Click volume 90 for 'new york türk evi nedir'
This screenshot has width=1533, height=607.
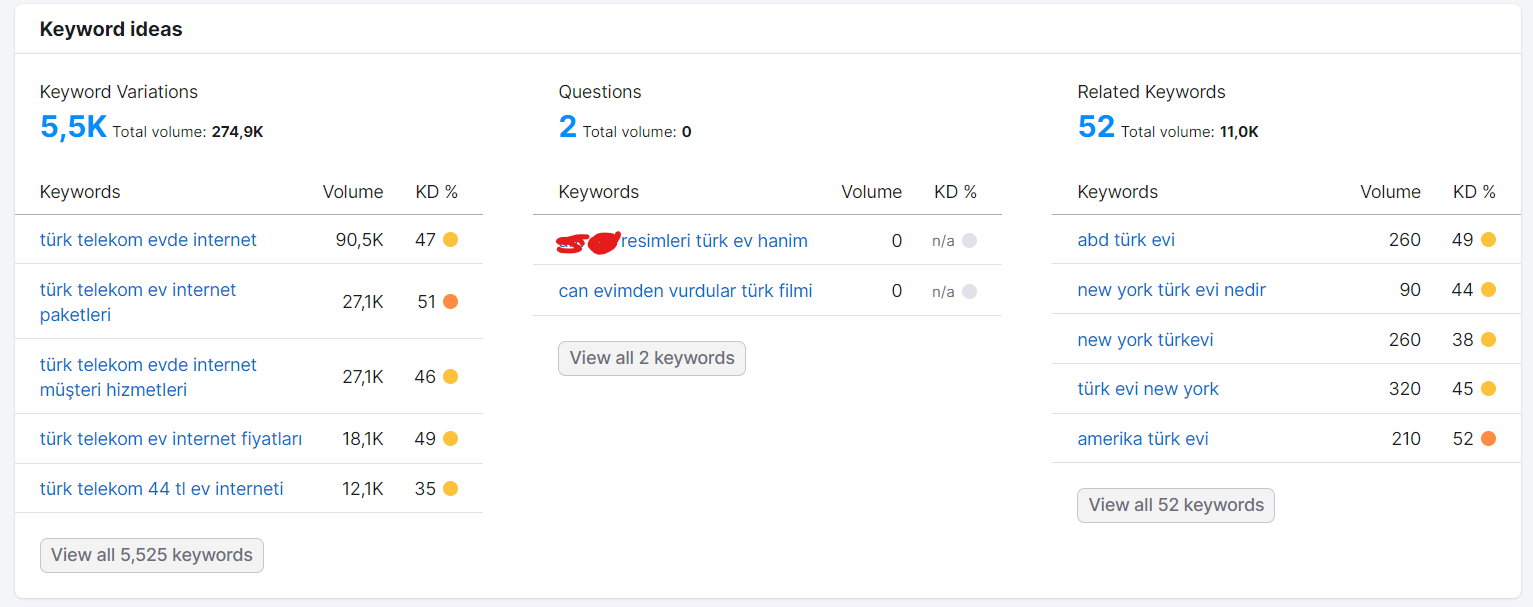(1410, 290)
